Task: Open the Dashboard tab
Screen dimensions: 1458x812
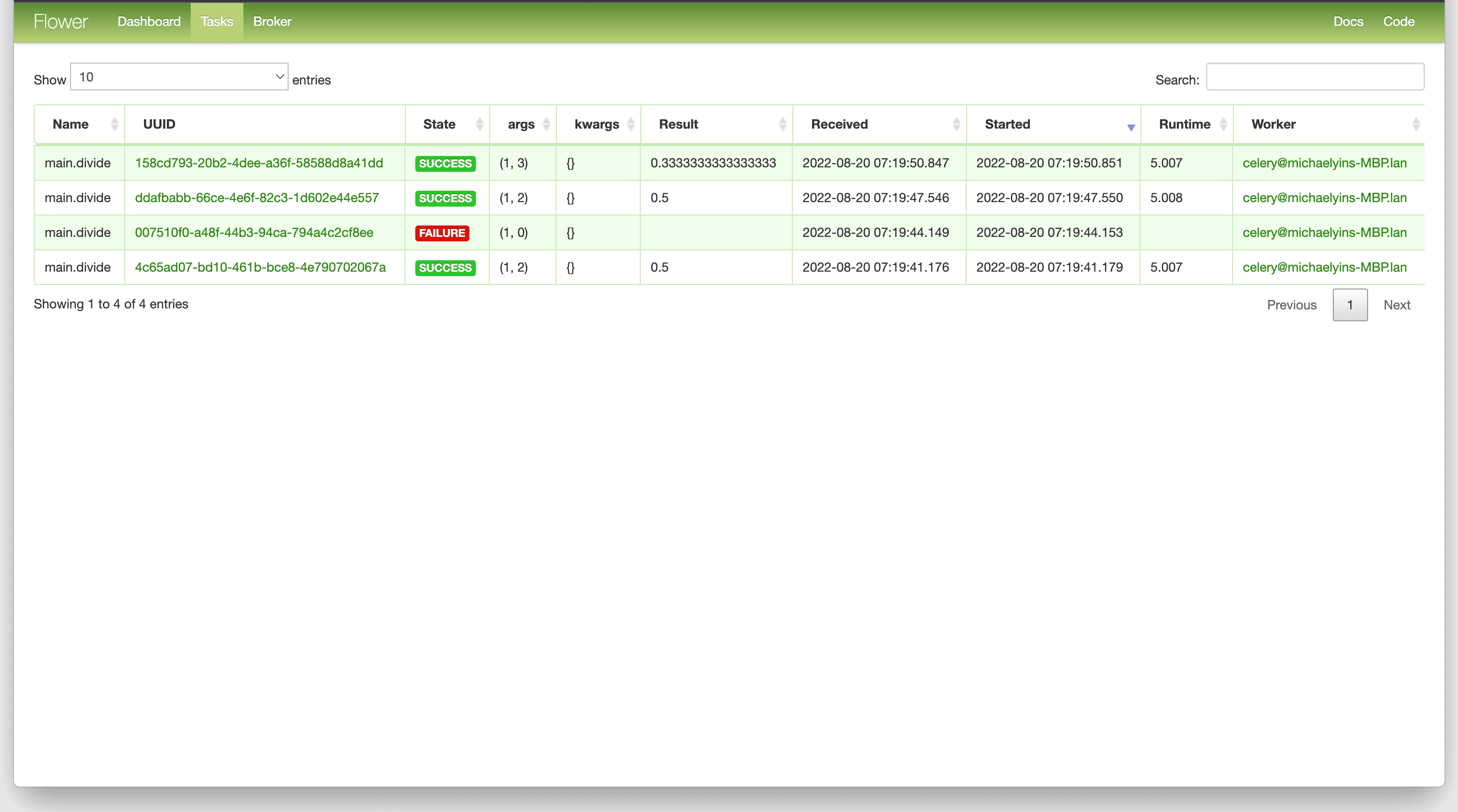Action: pos(149,21)
